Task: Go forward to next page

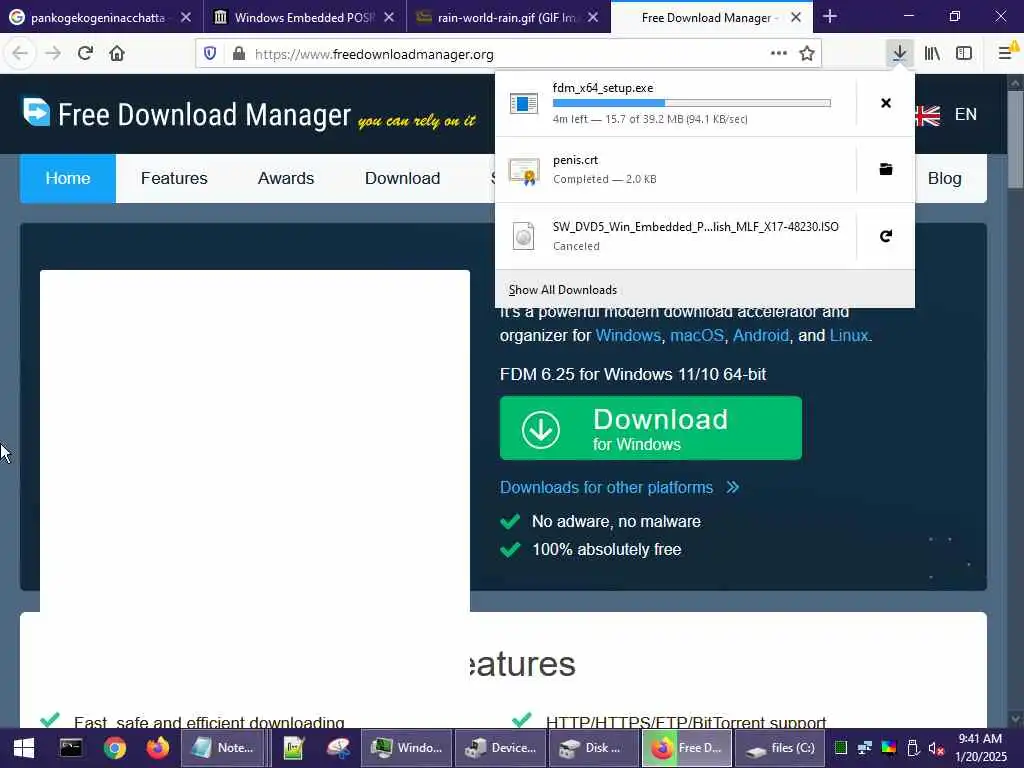Action: [53, 54]
